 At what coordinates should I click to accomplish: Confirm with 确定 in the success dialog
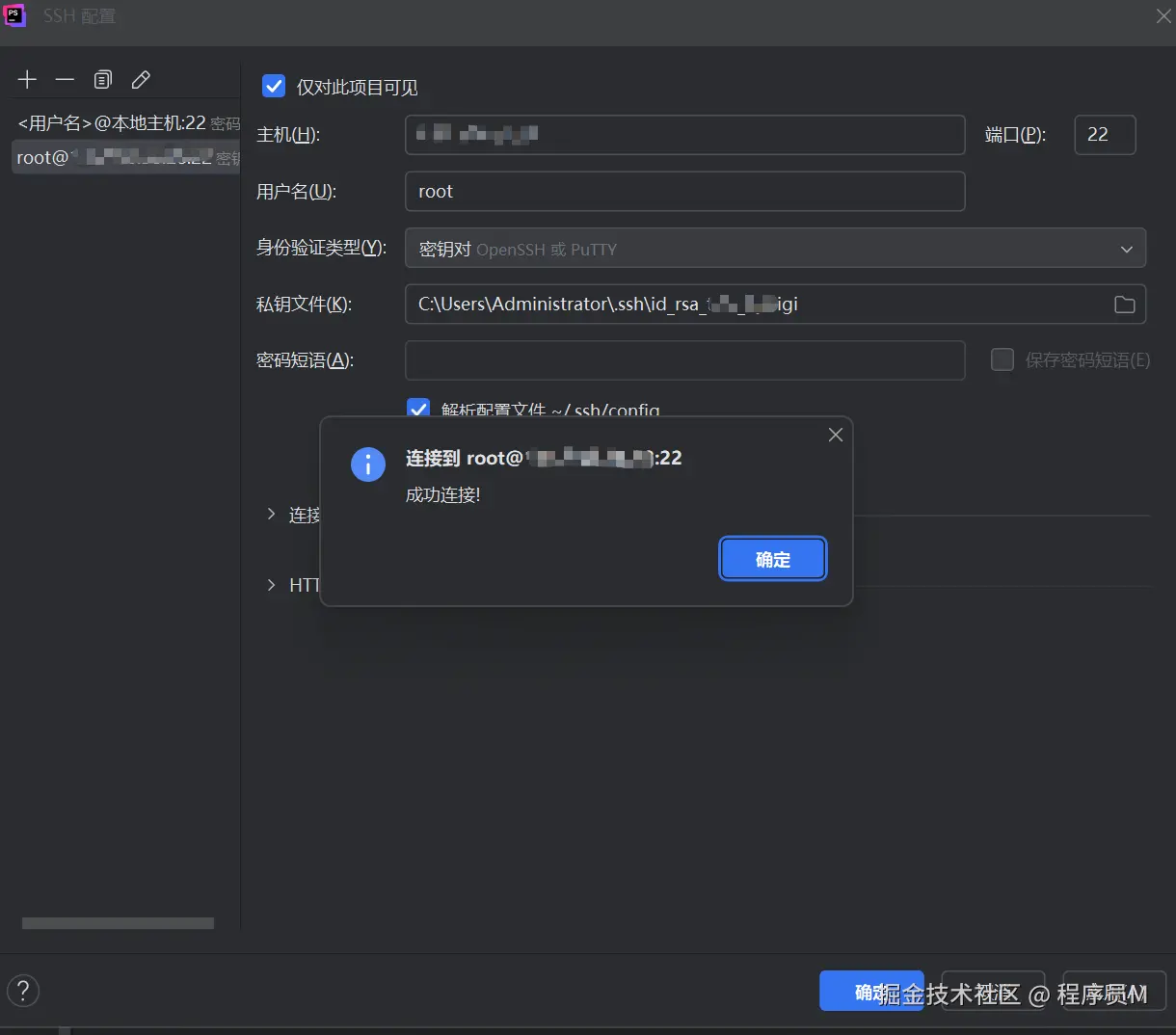pos(773,559)
